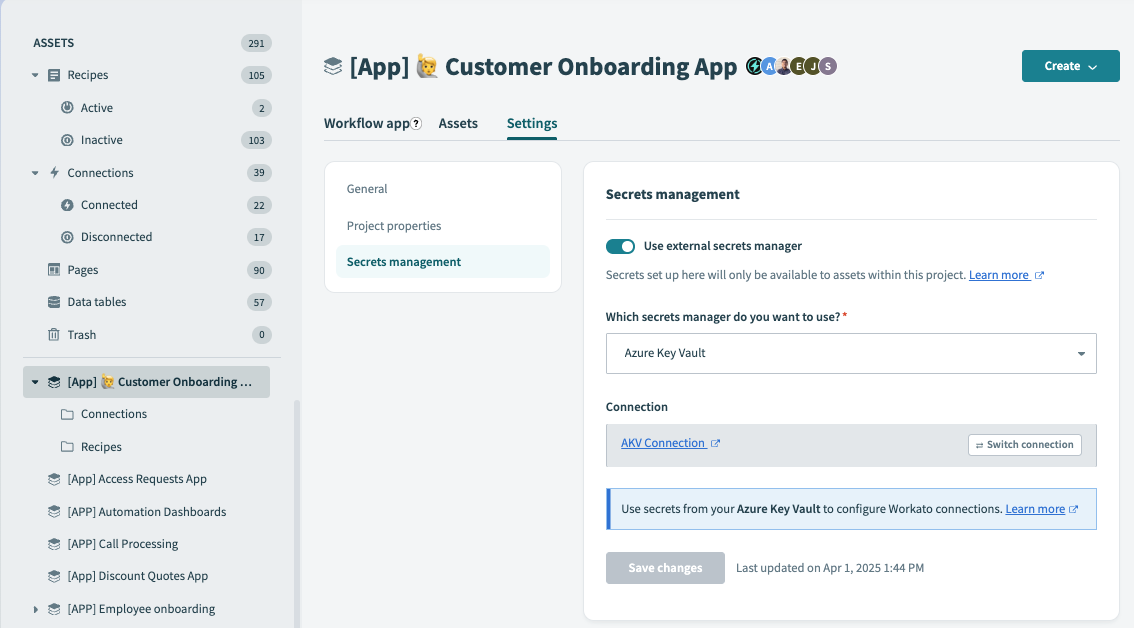1134x628 pixels.
Task: Click the Switch connection button
Action: tap(1024, 445)
